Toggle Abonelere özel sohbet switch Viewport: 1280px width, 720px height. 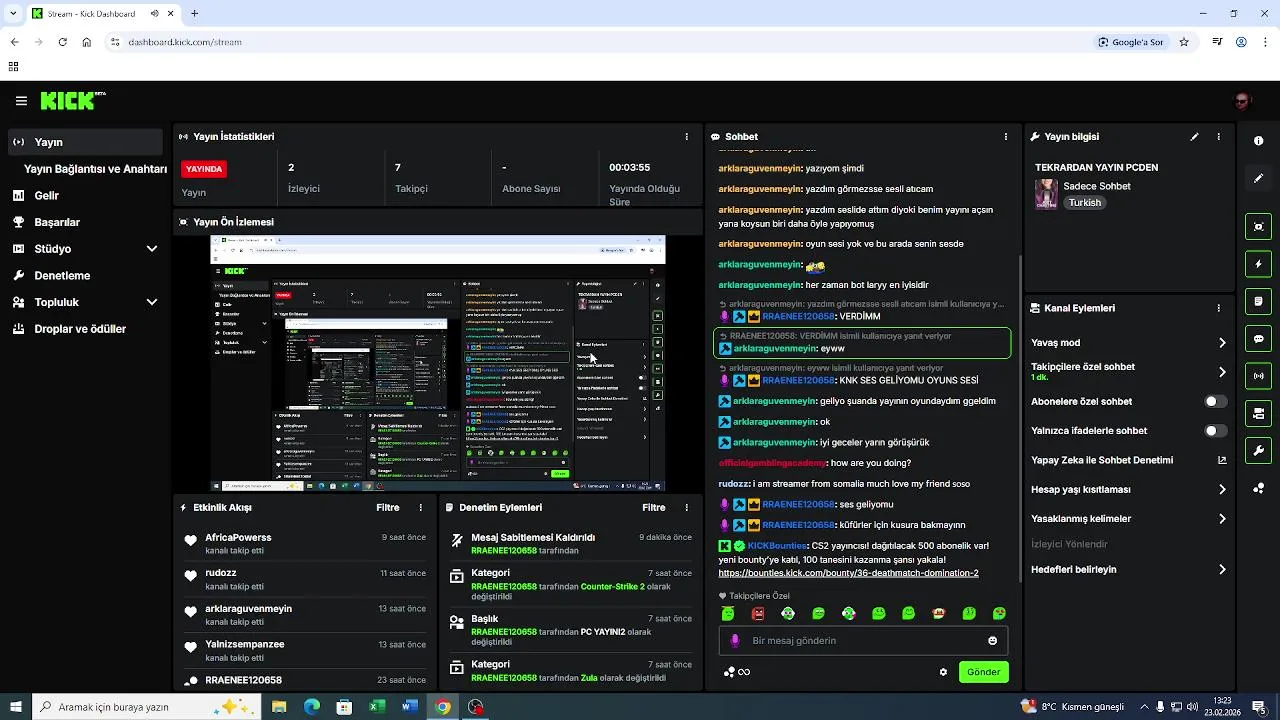[x=1216, y=401]
